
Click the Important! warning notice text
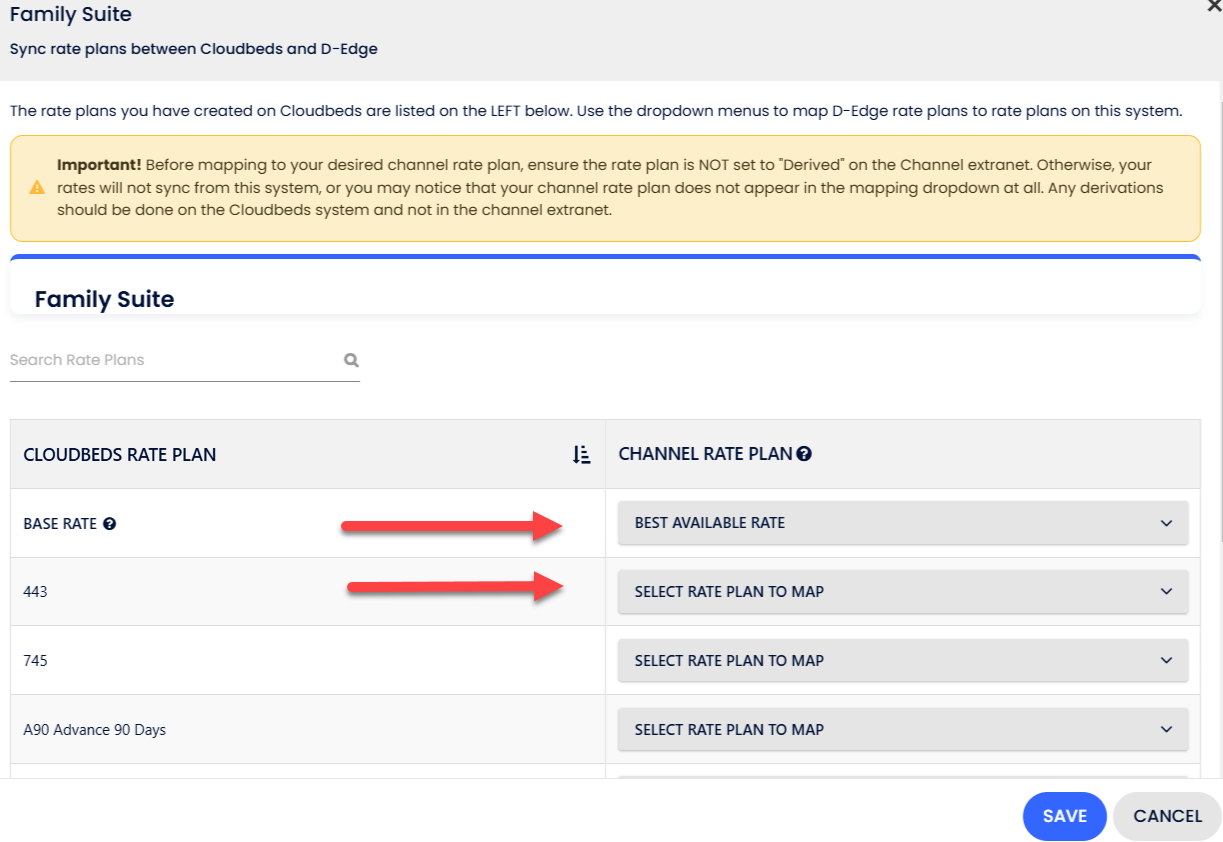click(610, 188)
